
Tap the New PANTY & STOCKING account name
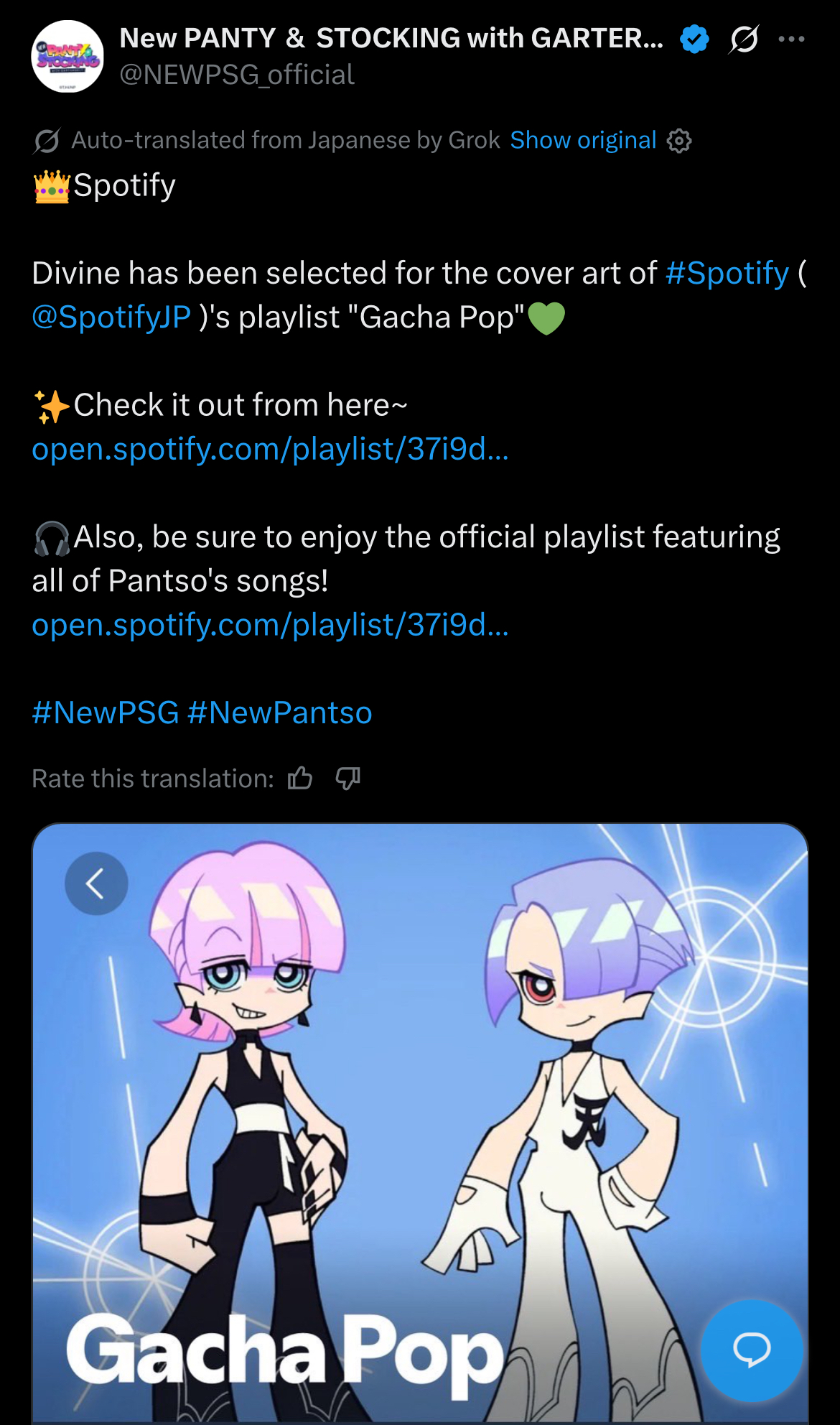pos(391,38)
